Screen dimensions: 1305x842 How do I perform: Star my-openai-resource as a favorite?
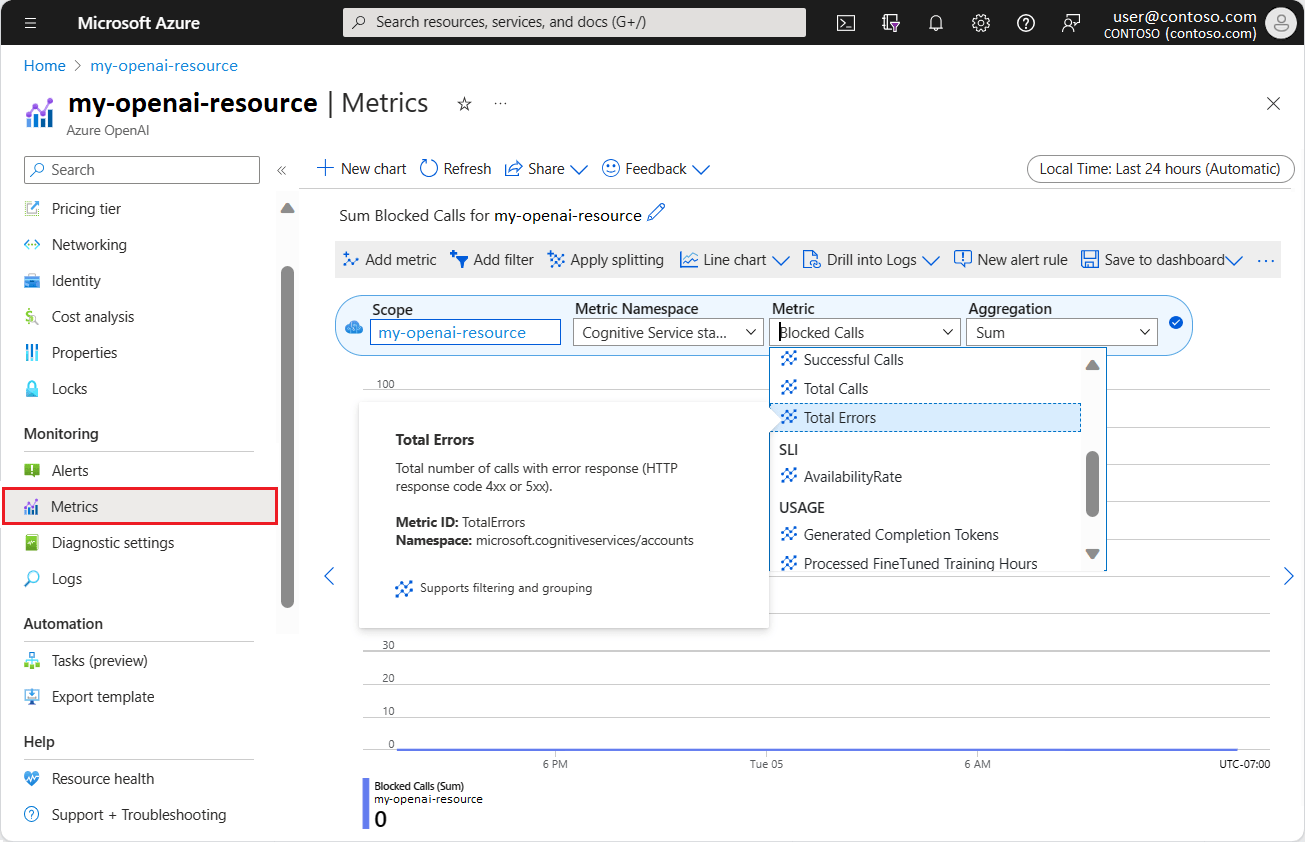(x=463, y=102)
